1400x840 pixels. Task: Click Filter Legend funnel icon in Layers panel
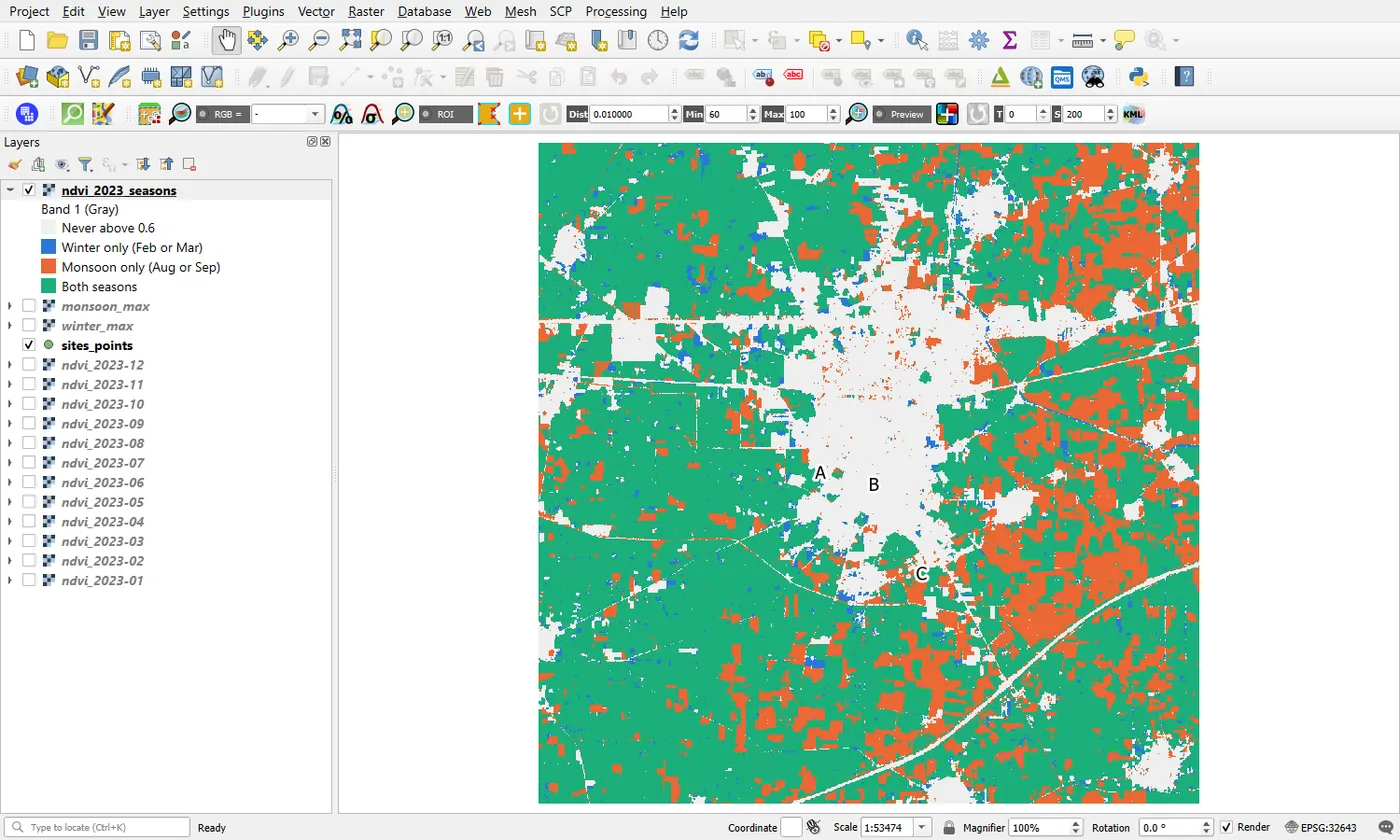85,164
